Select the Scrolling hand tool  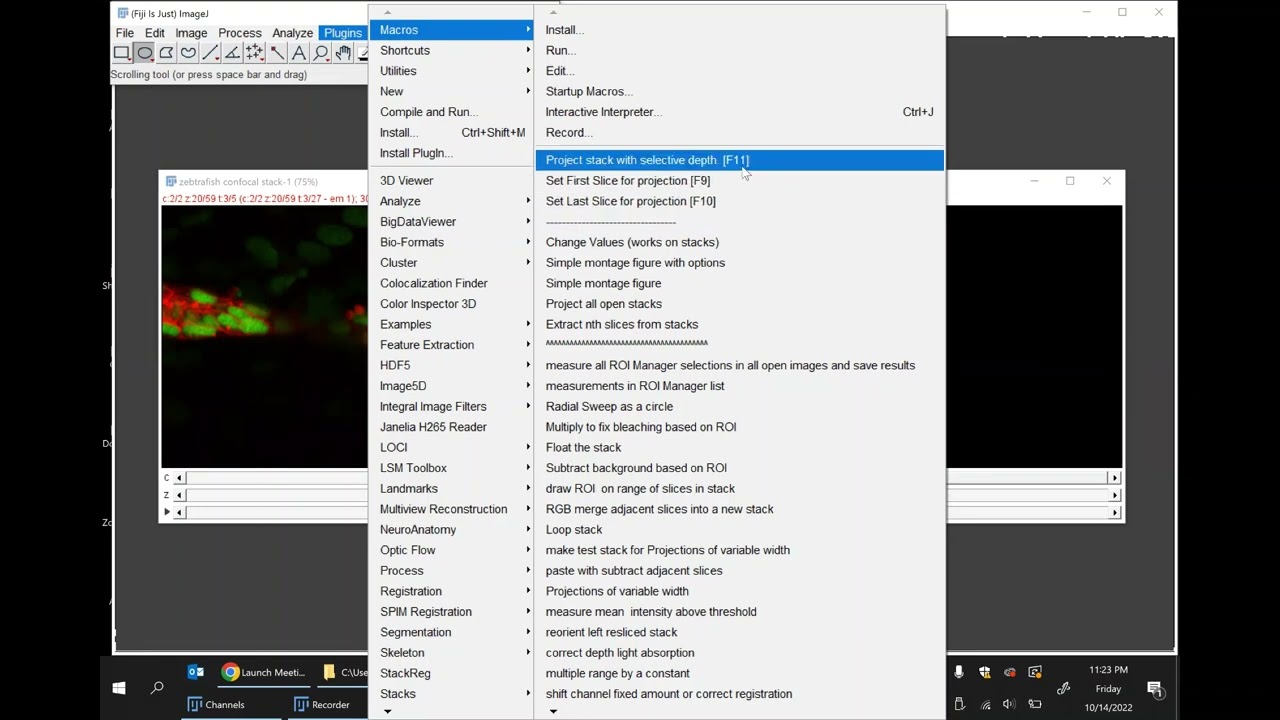[x=343, y=53]
